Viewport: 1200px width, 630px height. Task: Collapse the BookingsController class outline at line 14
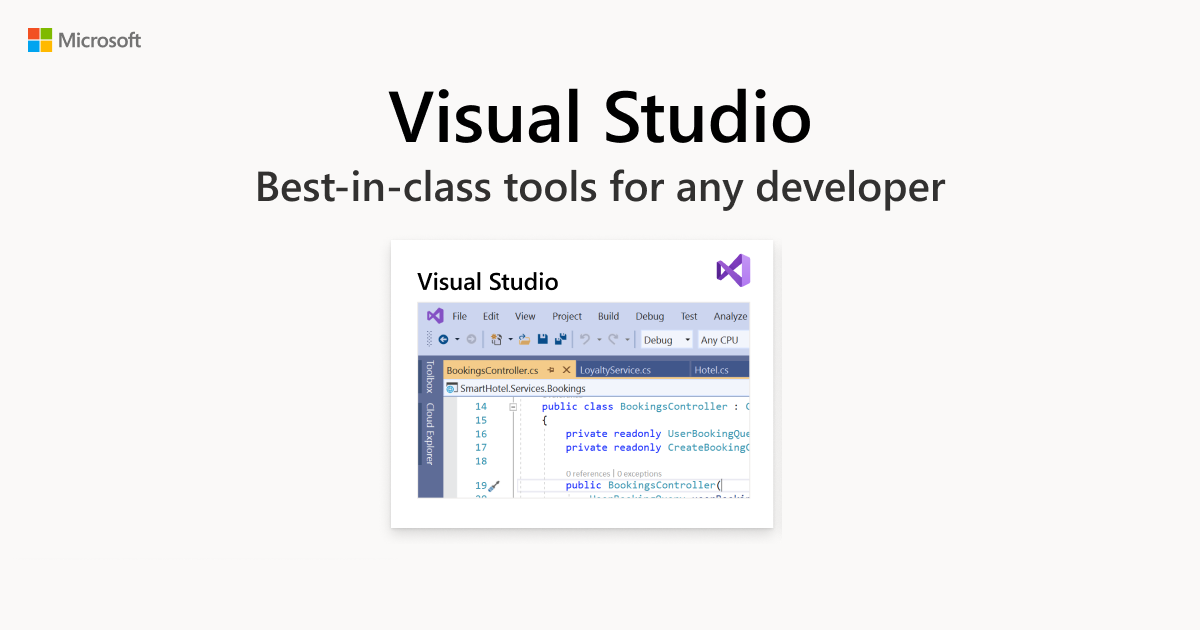tap(513, 407)
